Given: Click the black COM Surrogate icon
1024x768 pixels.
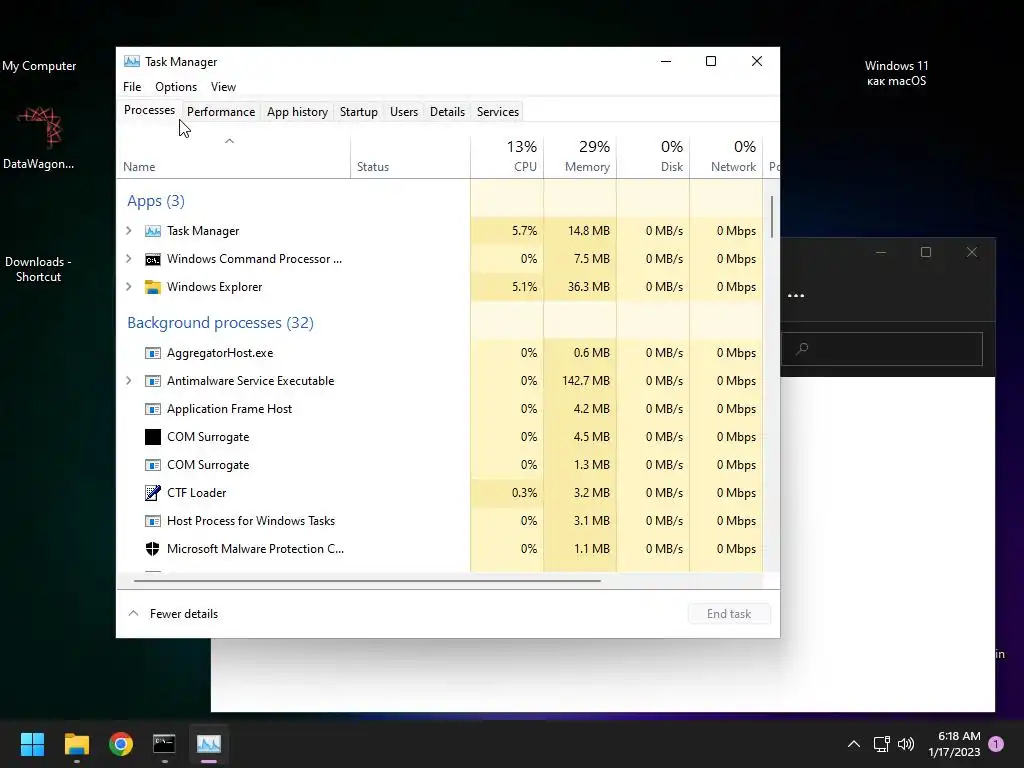Looking at the screenshot, I should pos(153,437).
